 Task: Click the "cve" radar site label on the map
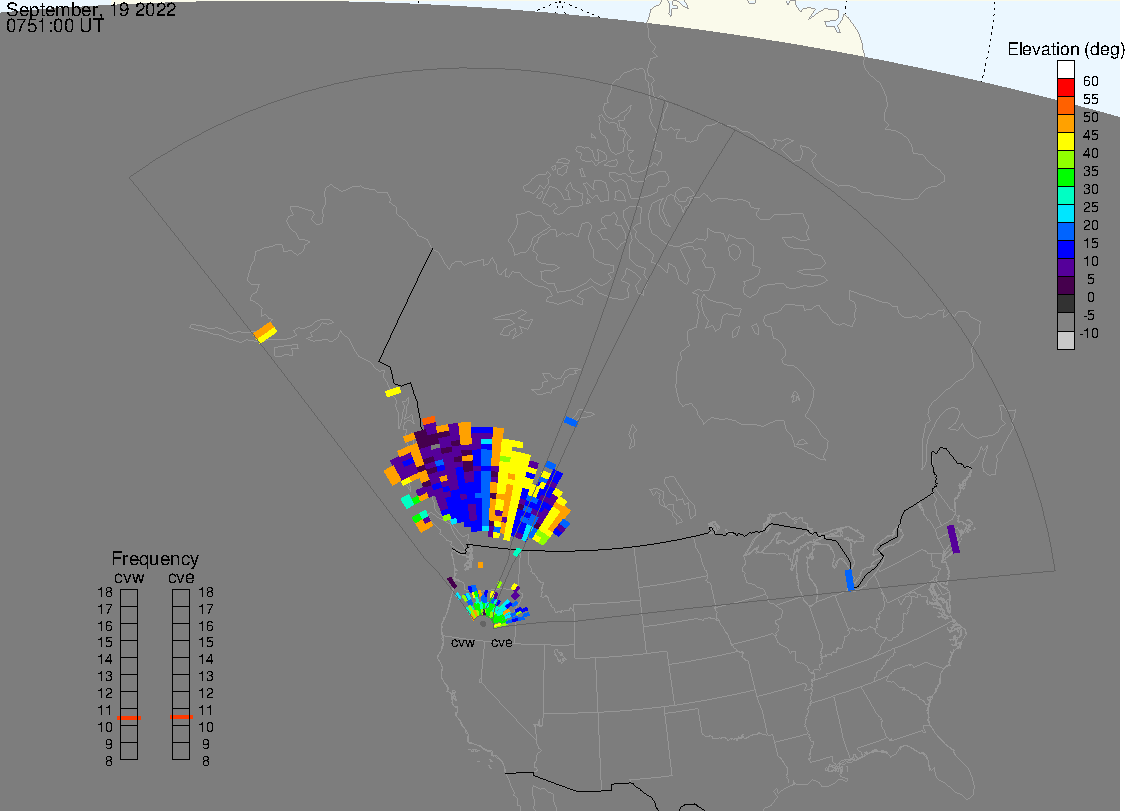point(502,642)
